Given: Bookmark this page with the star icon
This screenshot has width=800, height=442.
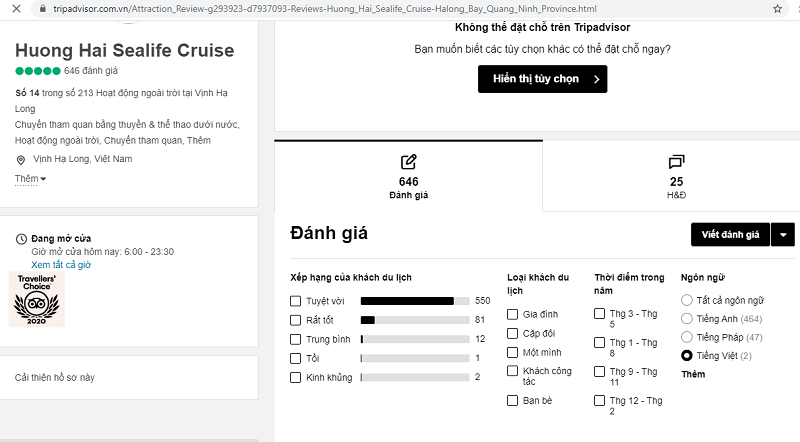Looking at the screenshot, I should [777, 9].
